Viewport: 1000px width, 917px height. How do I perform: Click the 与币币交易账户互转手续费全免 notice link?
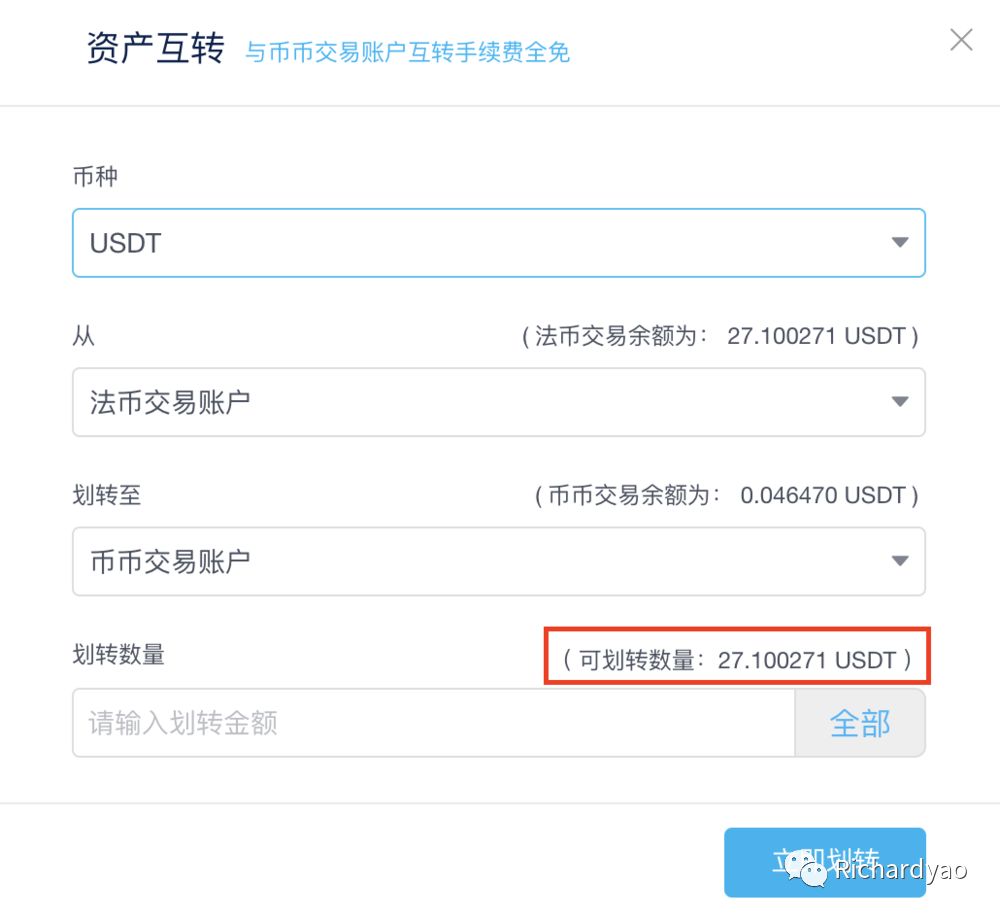(406, 51)
